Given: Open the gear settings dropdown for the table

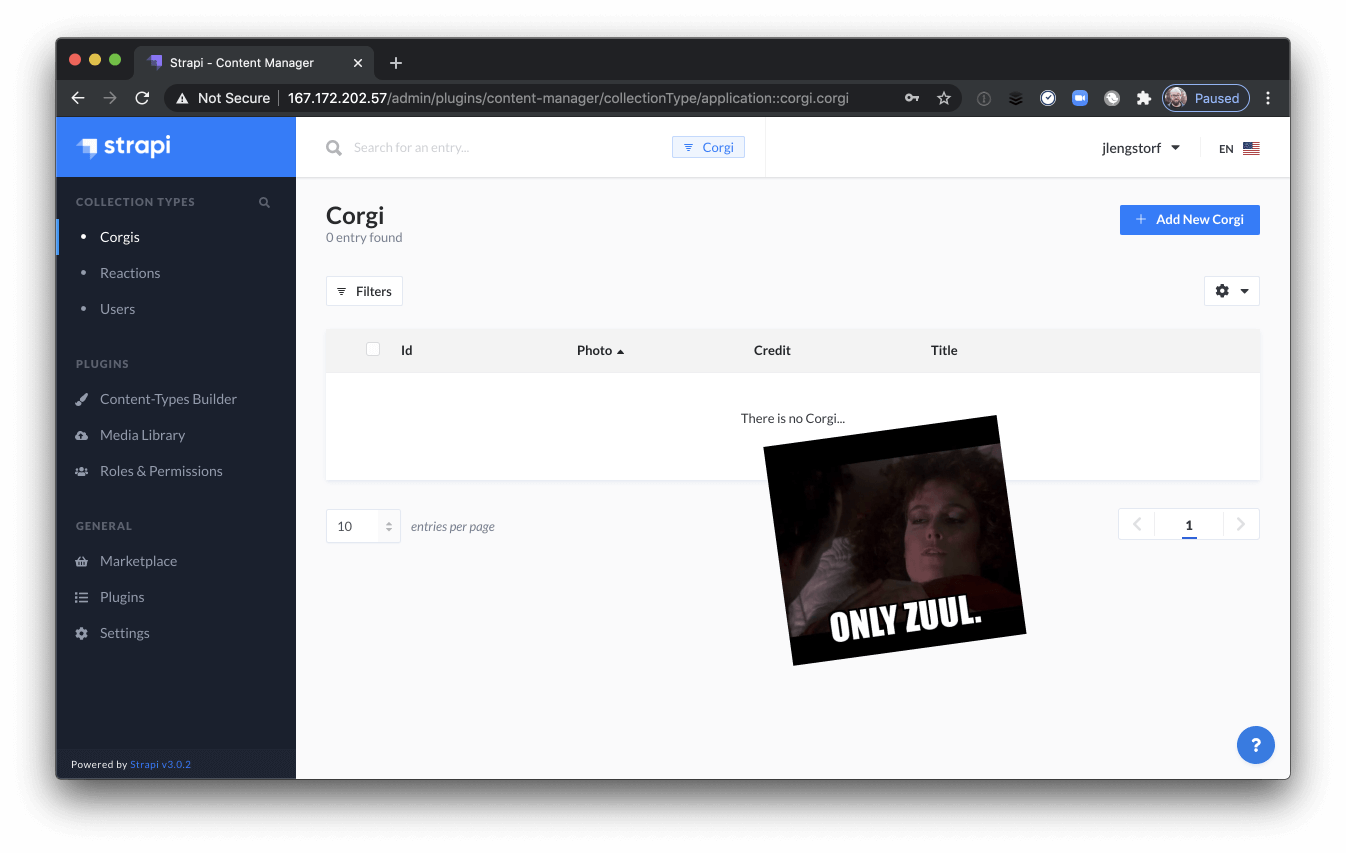Looking at the screenshot, I should click(x=1231, y=291).
